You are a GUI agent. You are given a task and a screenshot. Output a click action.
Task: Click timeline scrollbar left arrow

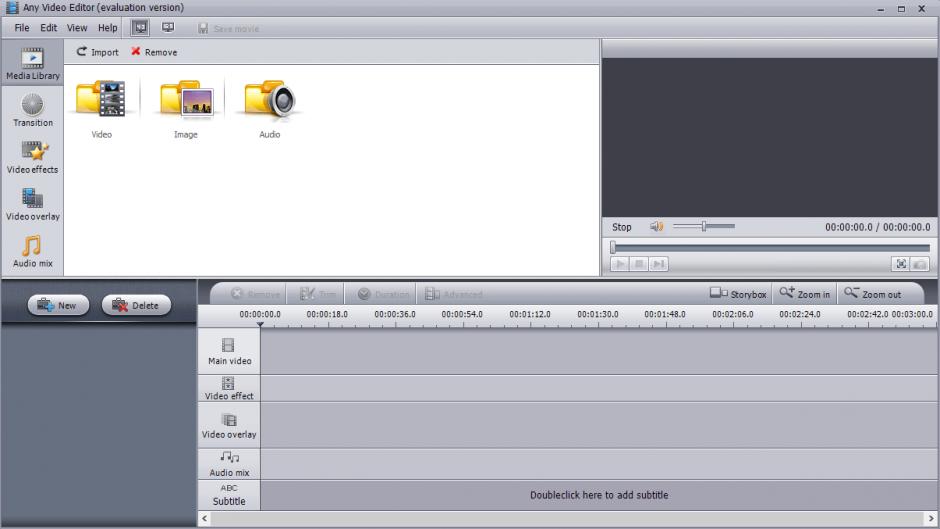click(204, 518)
